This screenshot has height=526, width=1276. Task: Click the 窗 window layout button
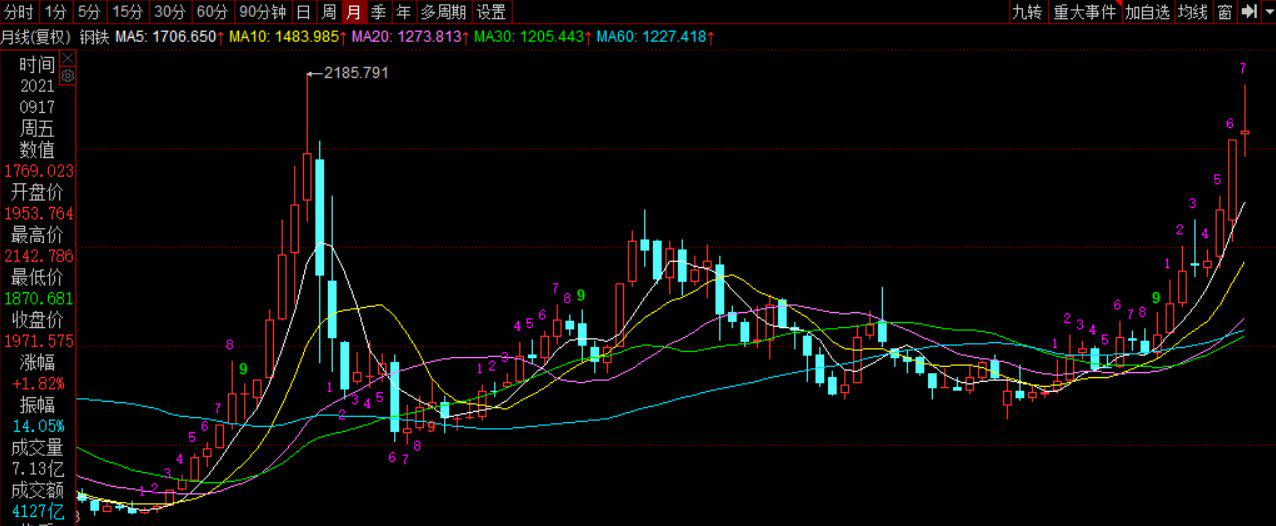(1224, 12)
